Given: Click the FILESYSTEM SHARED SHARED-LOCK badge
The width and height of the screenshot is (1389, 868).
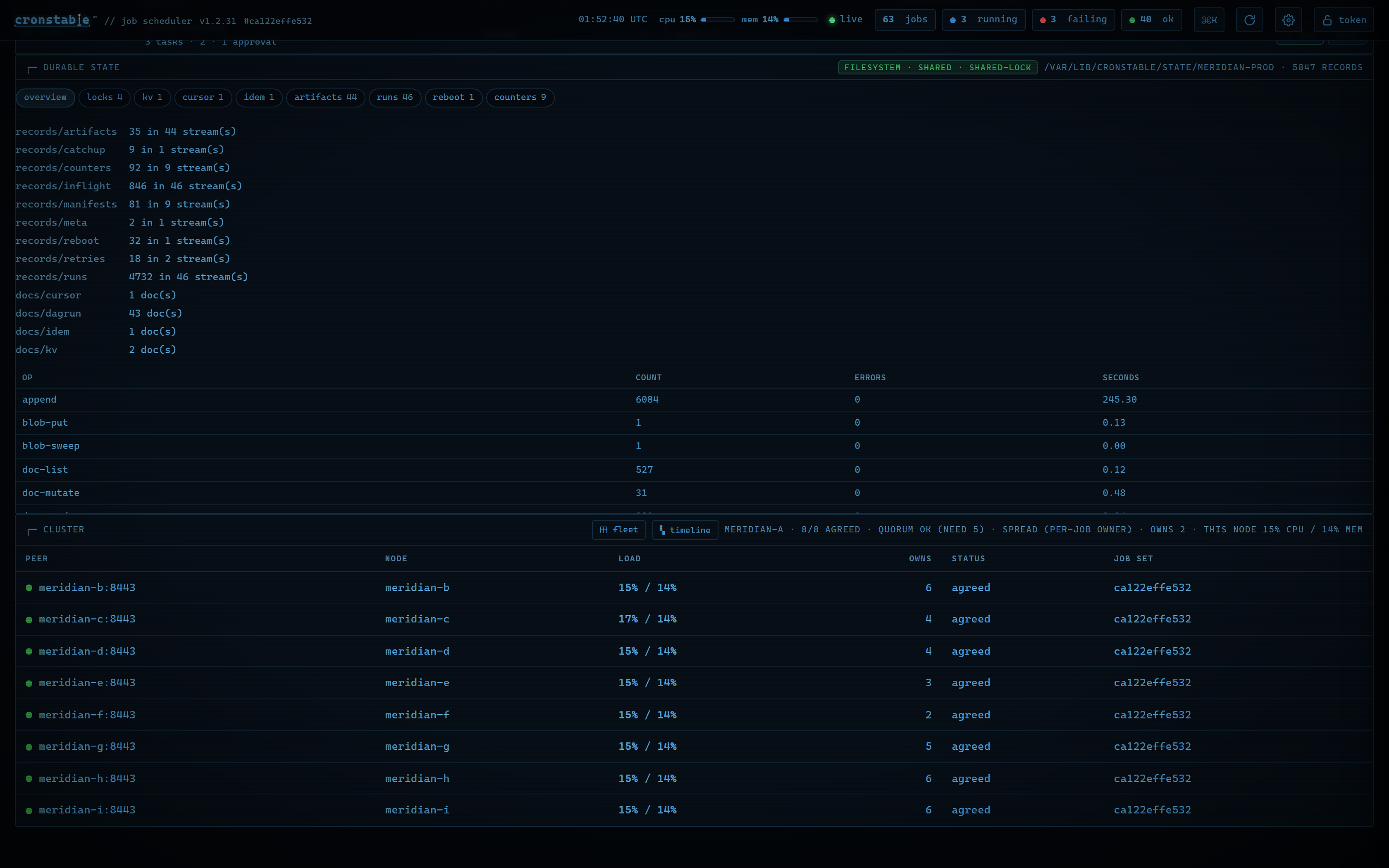Looking at the screenshot, I should [x=937, y=68].
